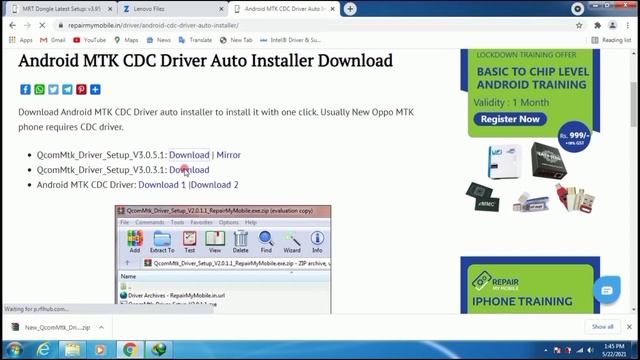
Task: Click the address bar URL field
Action: tap(314, 25)
